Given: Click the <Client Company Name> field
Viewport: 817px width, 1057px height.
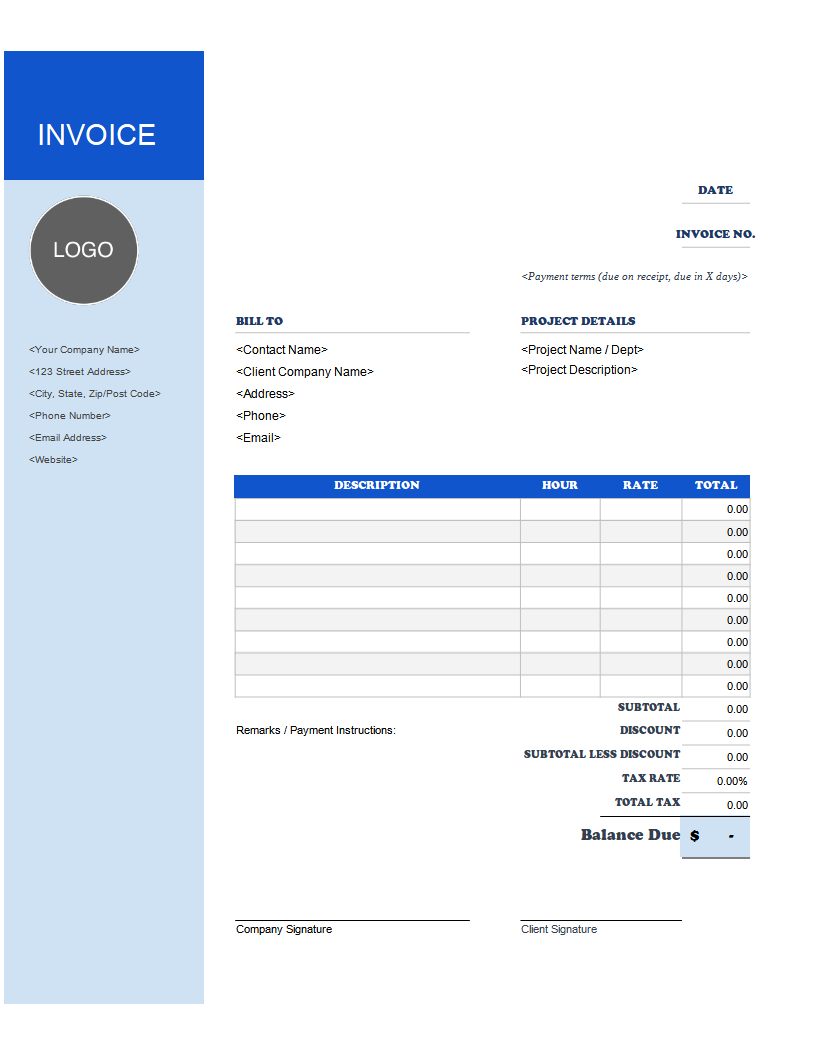Looking at the screenshot, I should pyautogui.click(x=305, y=372).
